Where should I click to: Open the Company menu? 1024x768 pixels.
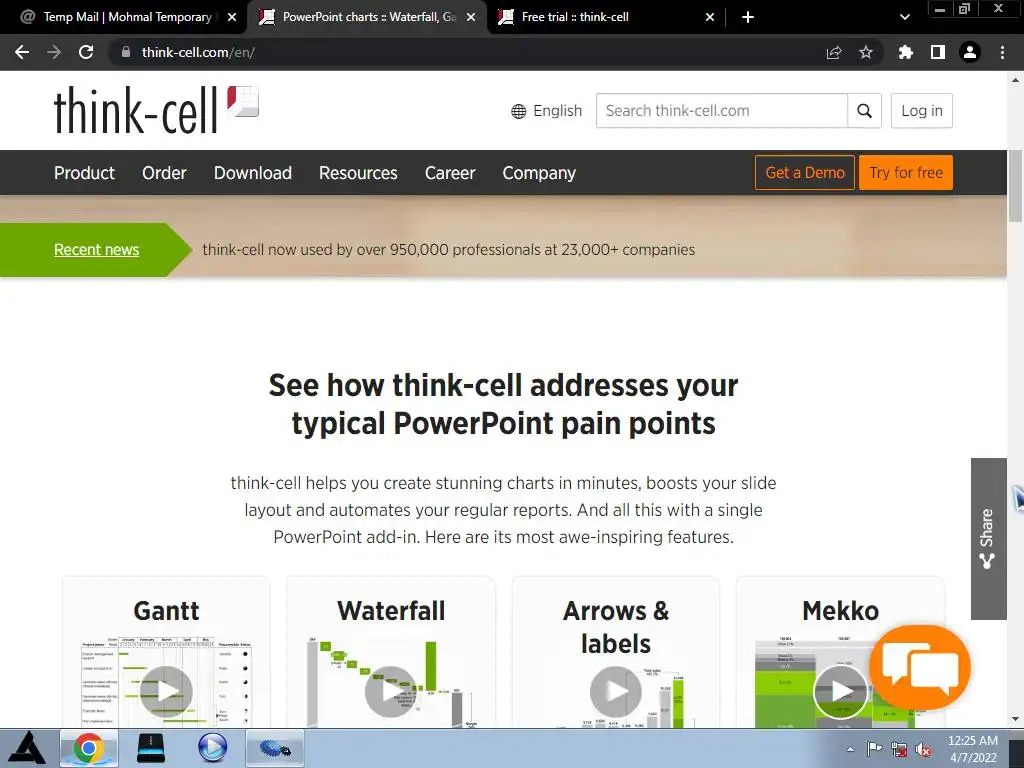coord(539,173)
